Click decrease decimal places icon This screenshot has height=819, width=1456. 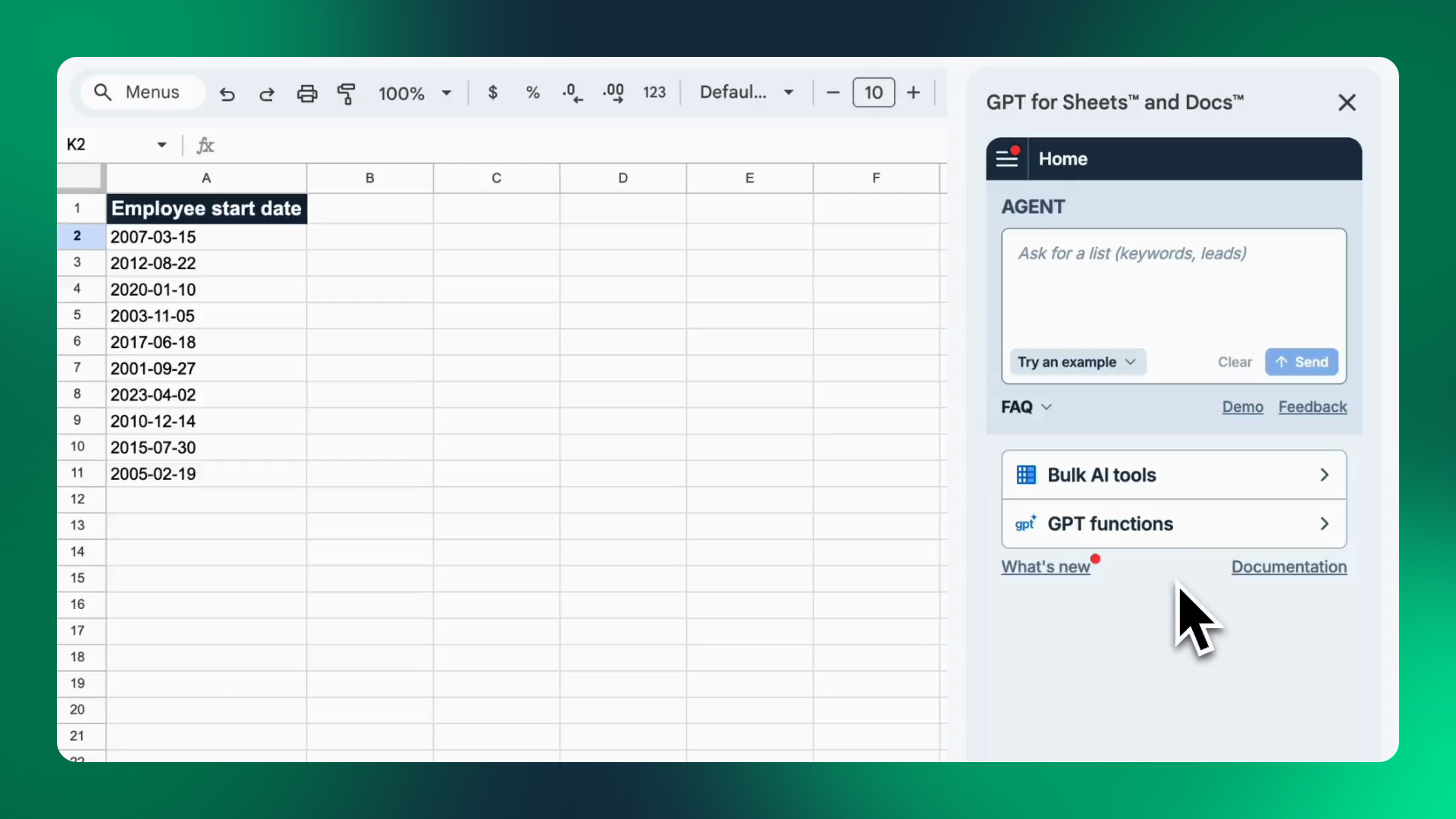[x=573, y=93]
